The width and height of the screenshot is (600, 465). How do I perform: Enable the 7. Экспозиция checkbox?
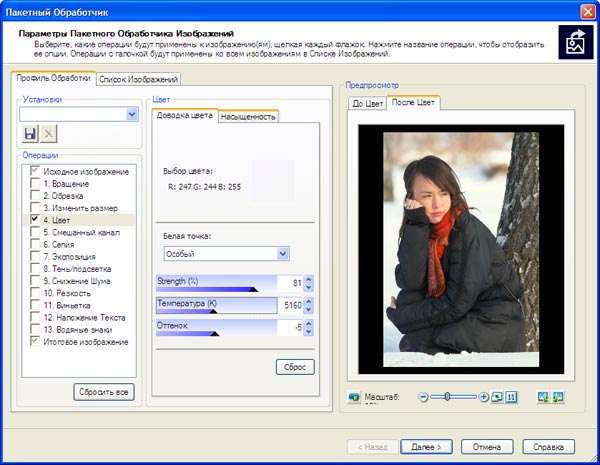click(35, 256)
